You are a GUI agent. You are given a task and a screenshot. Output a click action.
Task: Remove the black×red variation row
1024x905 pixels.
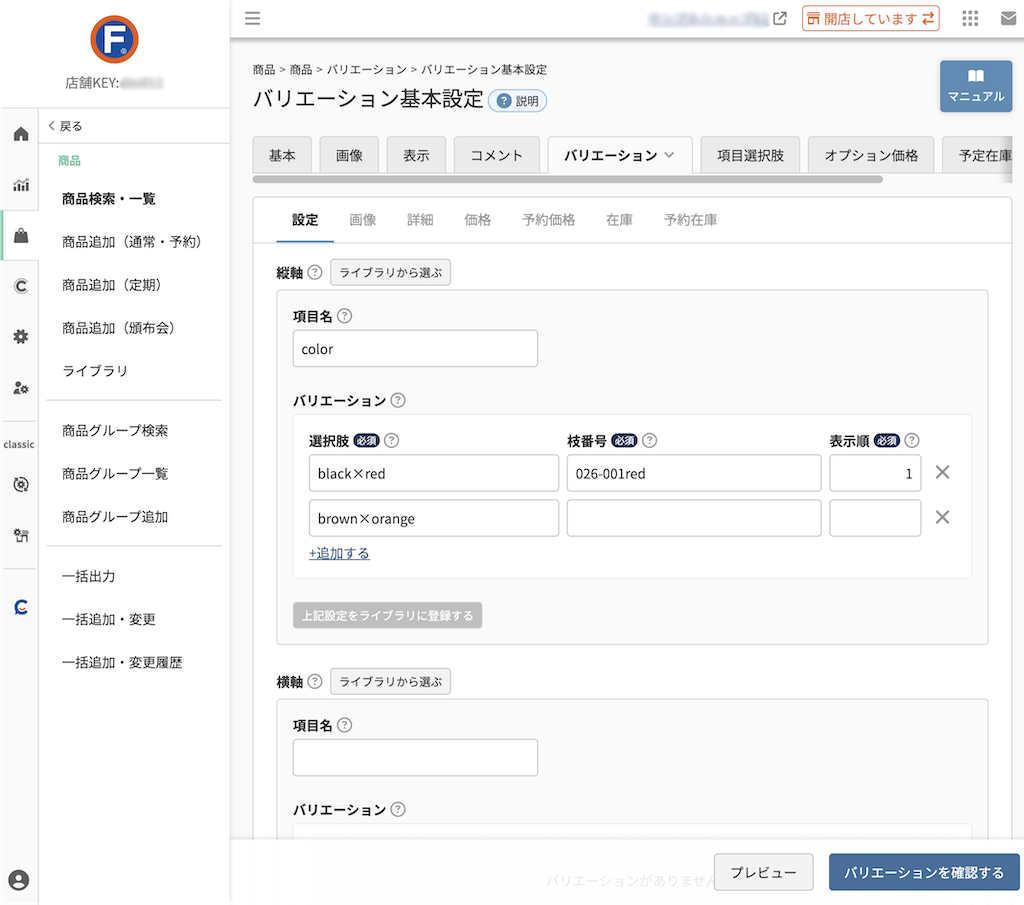[x=942, y=472]
